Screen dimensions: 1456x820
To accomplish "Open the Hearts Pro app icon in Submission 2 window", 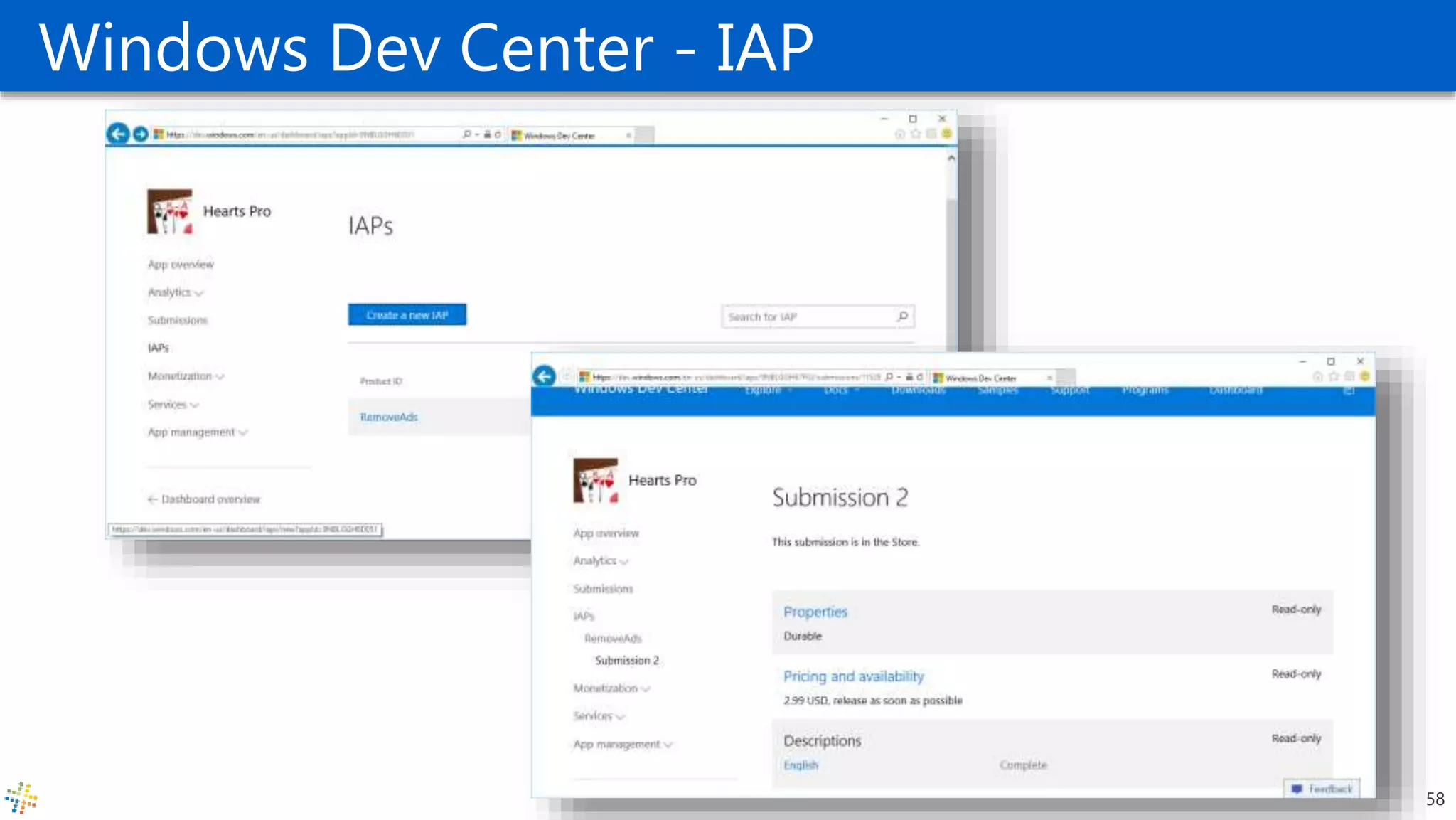I will 596,480.
